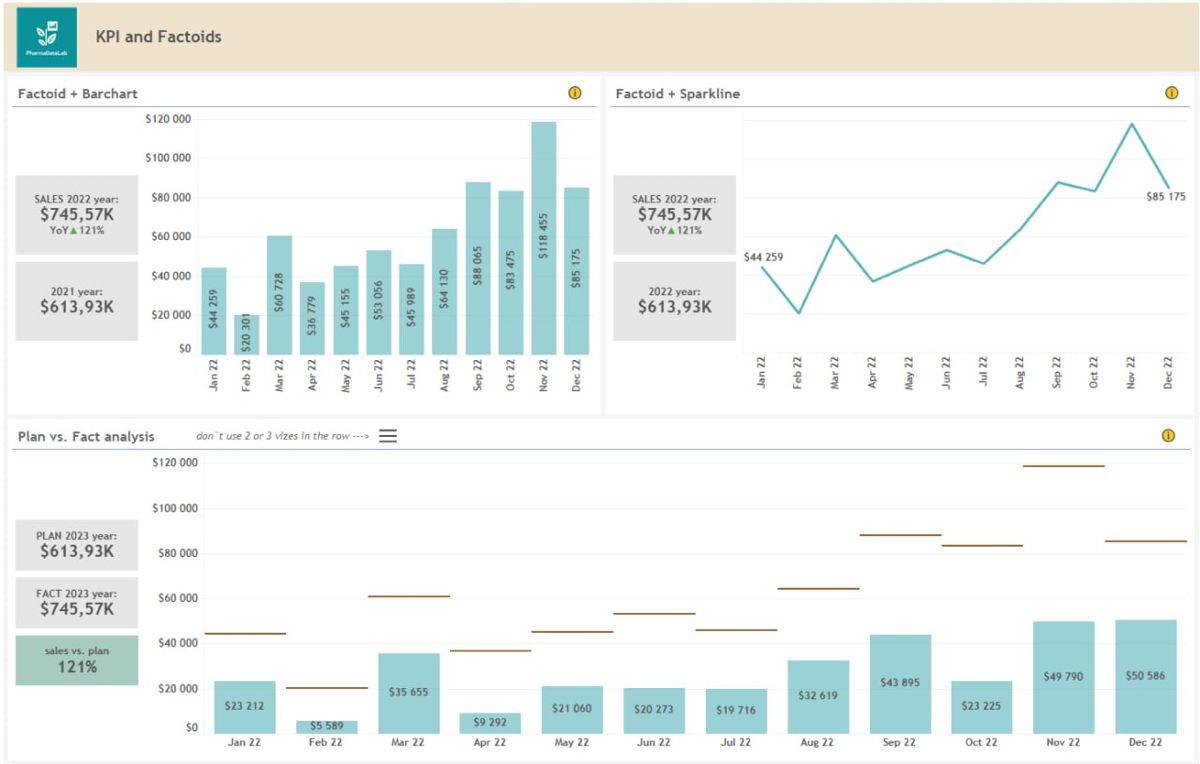The width and height of the screenshot is (1200, 764).
Task: Click the Plan vs. Fact bar labeled $43 895
Action: point(901,684)
